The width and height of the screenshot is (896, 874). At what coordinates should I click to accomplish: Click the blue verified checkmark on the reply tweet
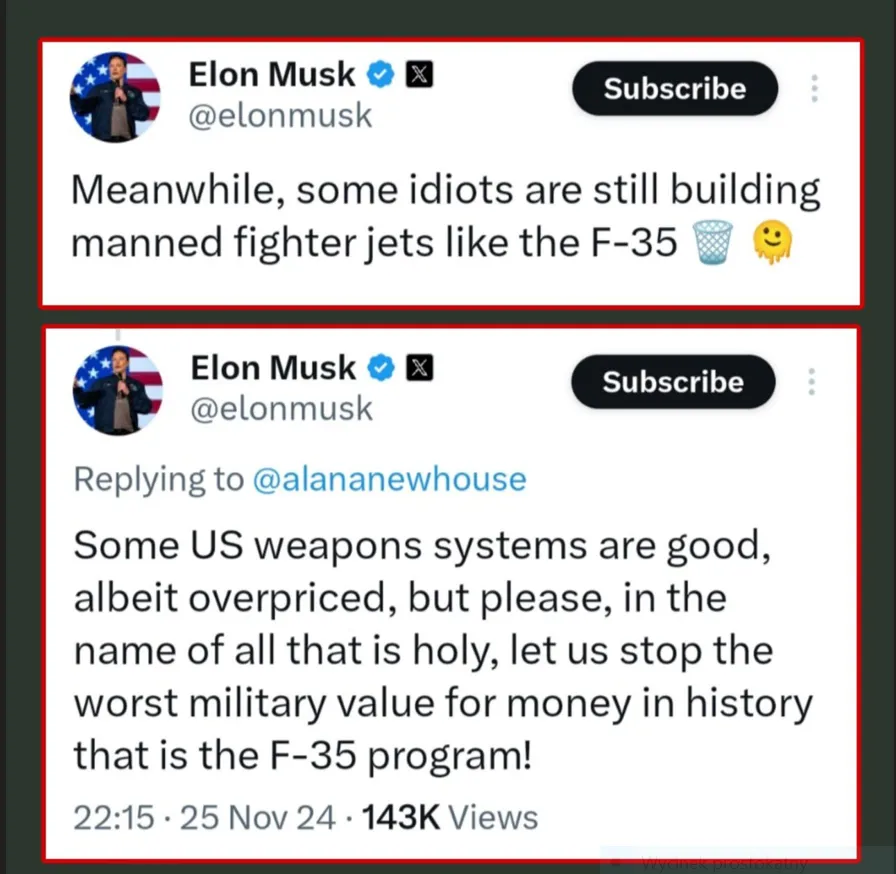378,367
